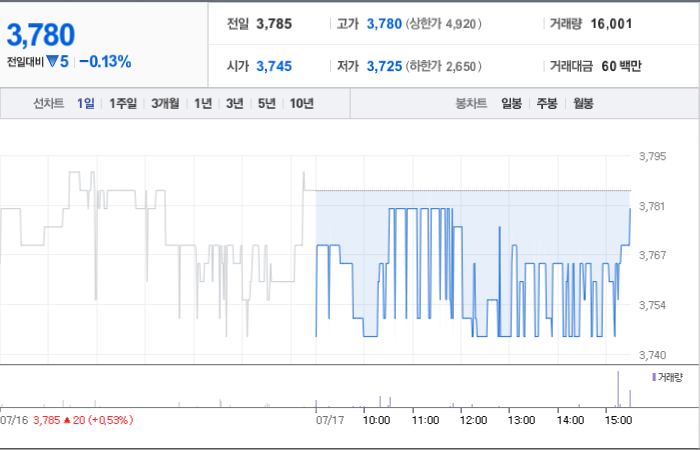Click the upper limit 상한가 4,920
This screenshot has height=450, width=700.
click(x=444, y=24)
